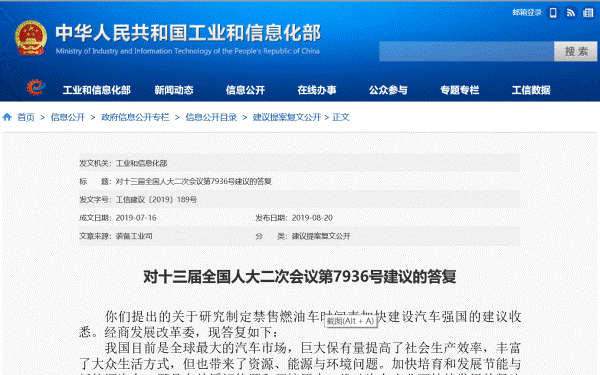Open 政府信息公开专栏 breadcrumb link

[x=135, y=117]
